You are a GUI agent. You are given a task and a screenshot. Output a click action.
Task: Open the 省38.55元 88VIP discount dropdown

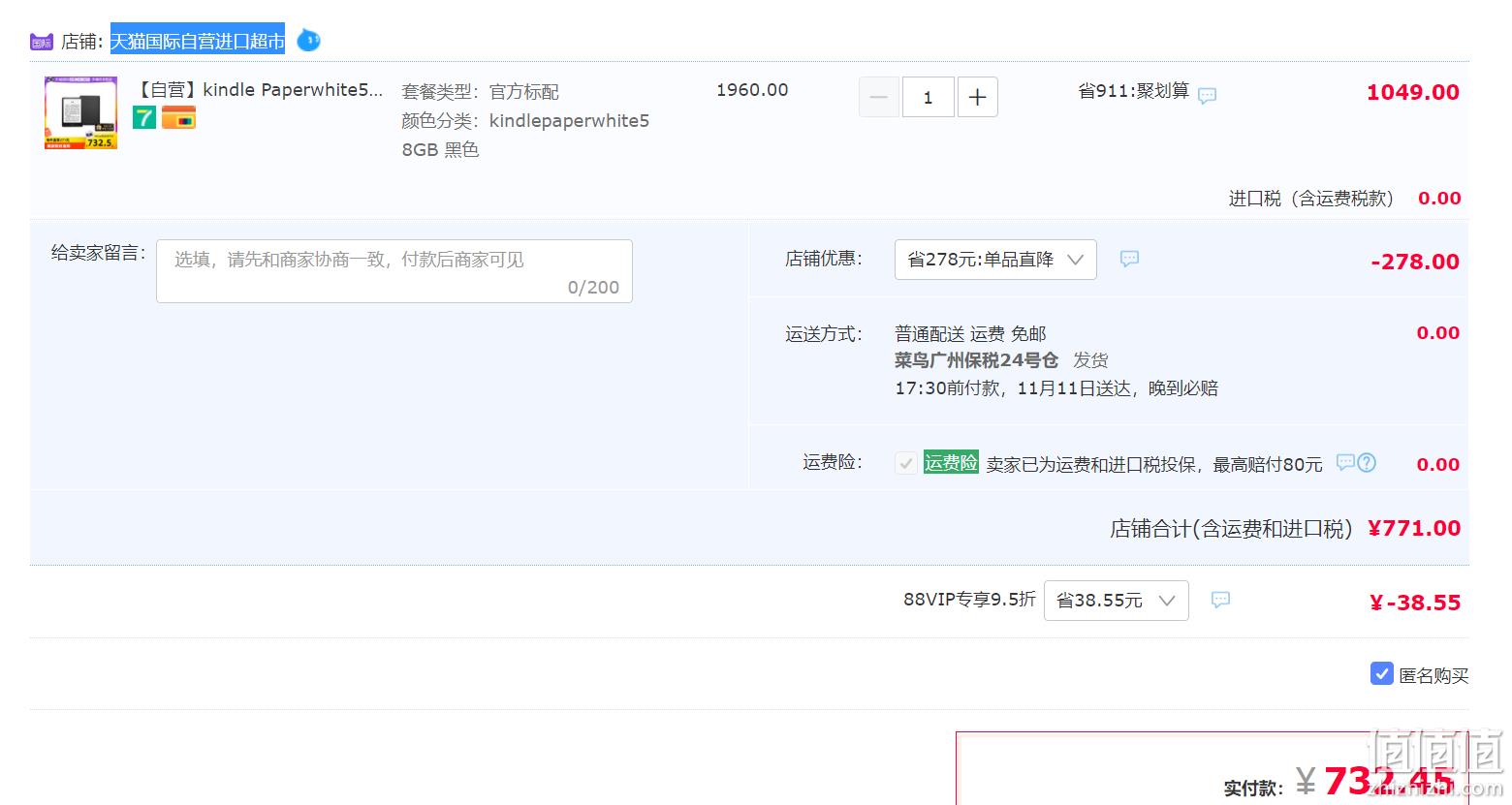[1116, 601]
